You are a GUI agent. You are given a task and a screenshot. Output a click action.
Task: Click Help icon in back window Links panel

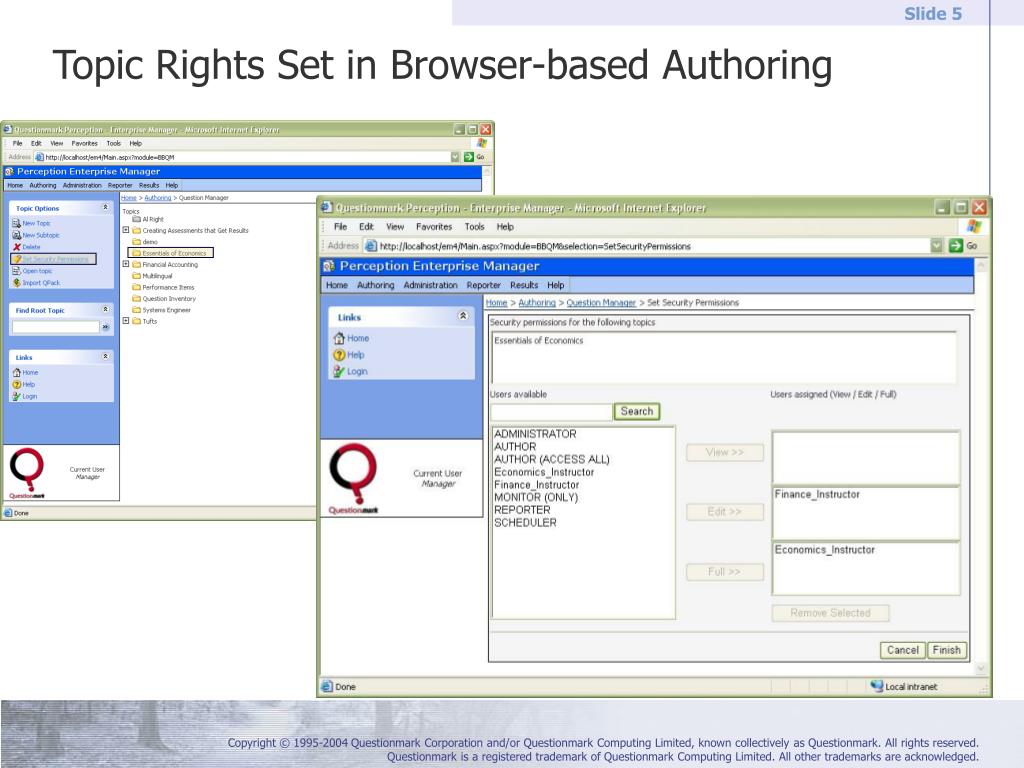[16, 384]
